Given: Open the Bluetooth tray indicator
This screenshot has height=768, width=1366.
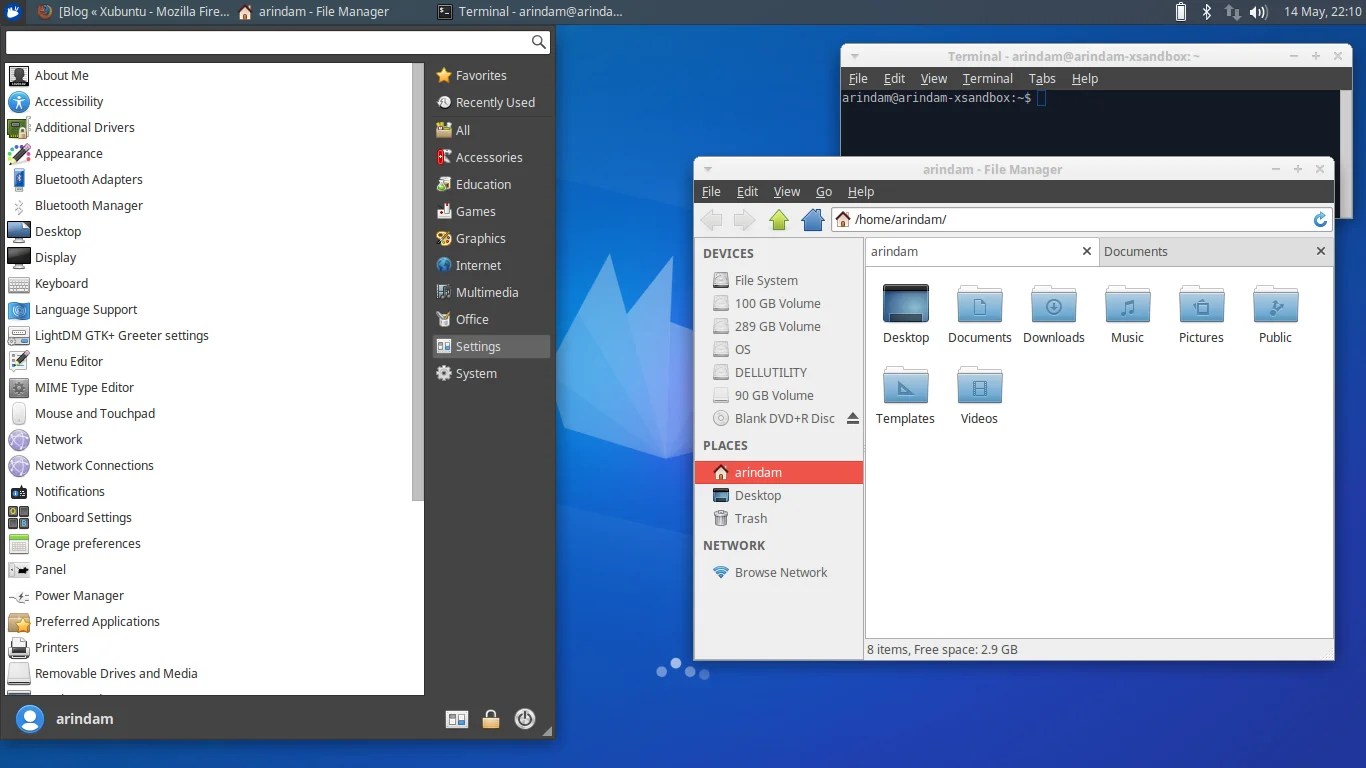Looking at the screenshot, I should coord(1206,12).
